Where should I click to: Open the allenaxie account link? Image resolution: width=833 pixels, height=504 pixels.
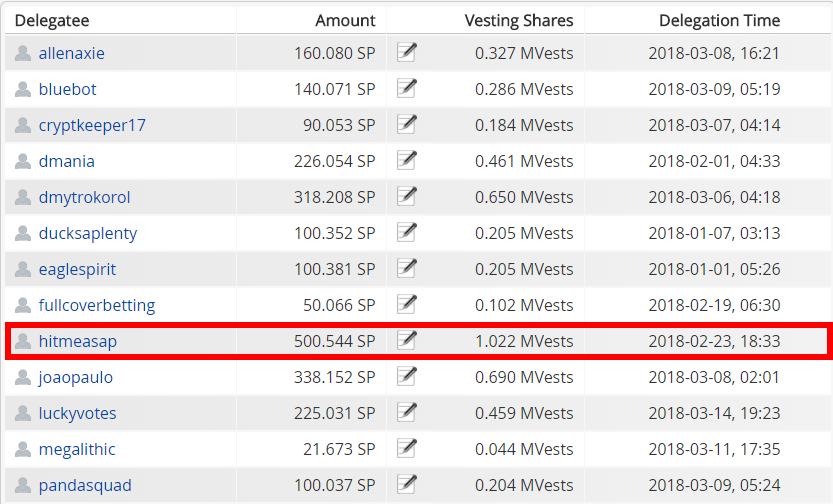click(71, 53)
